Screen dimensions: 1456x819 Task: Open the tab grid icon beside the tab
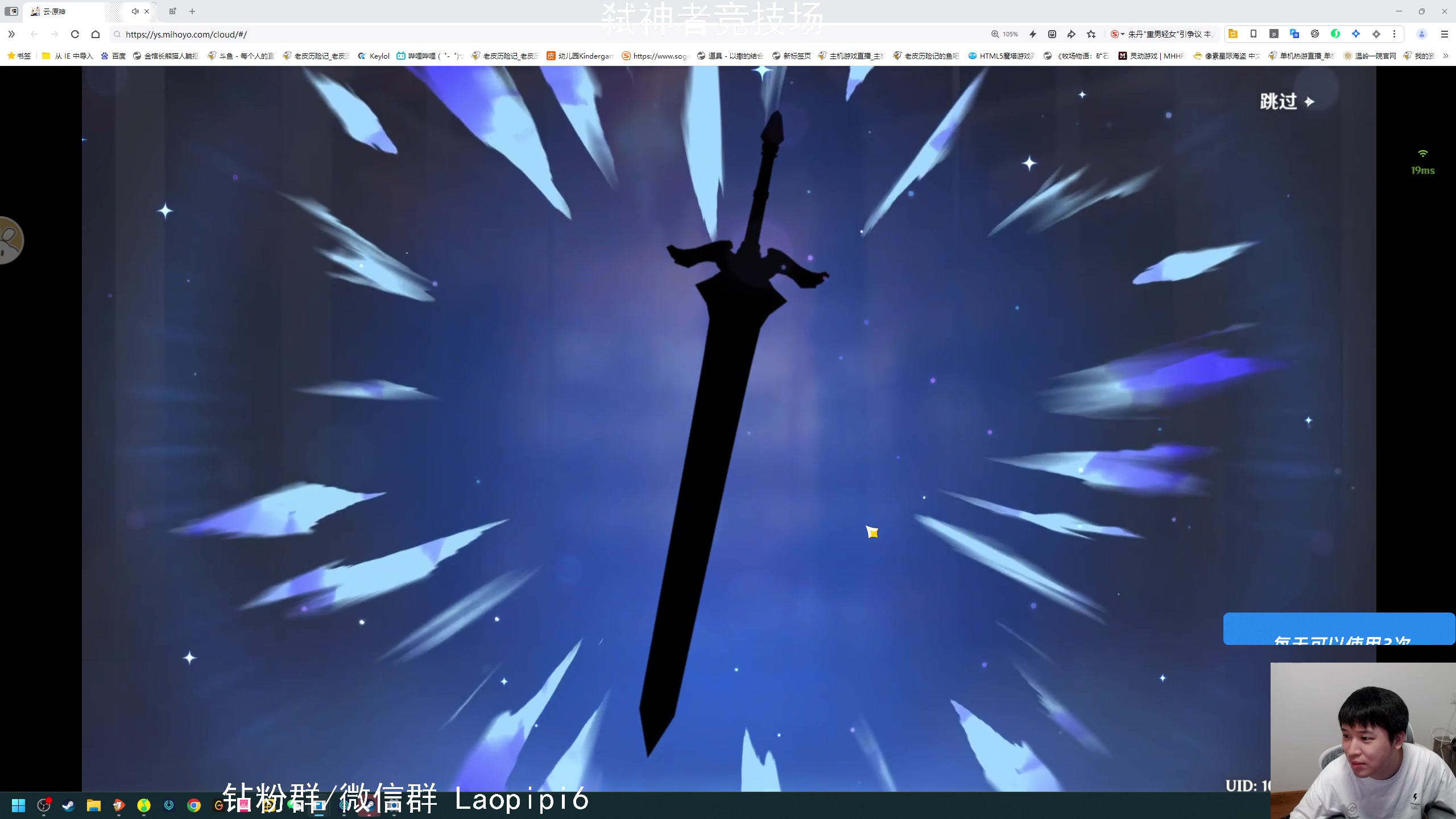[x=172, y=11]
